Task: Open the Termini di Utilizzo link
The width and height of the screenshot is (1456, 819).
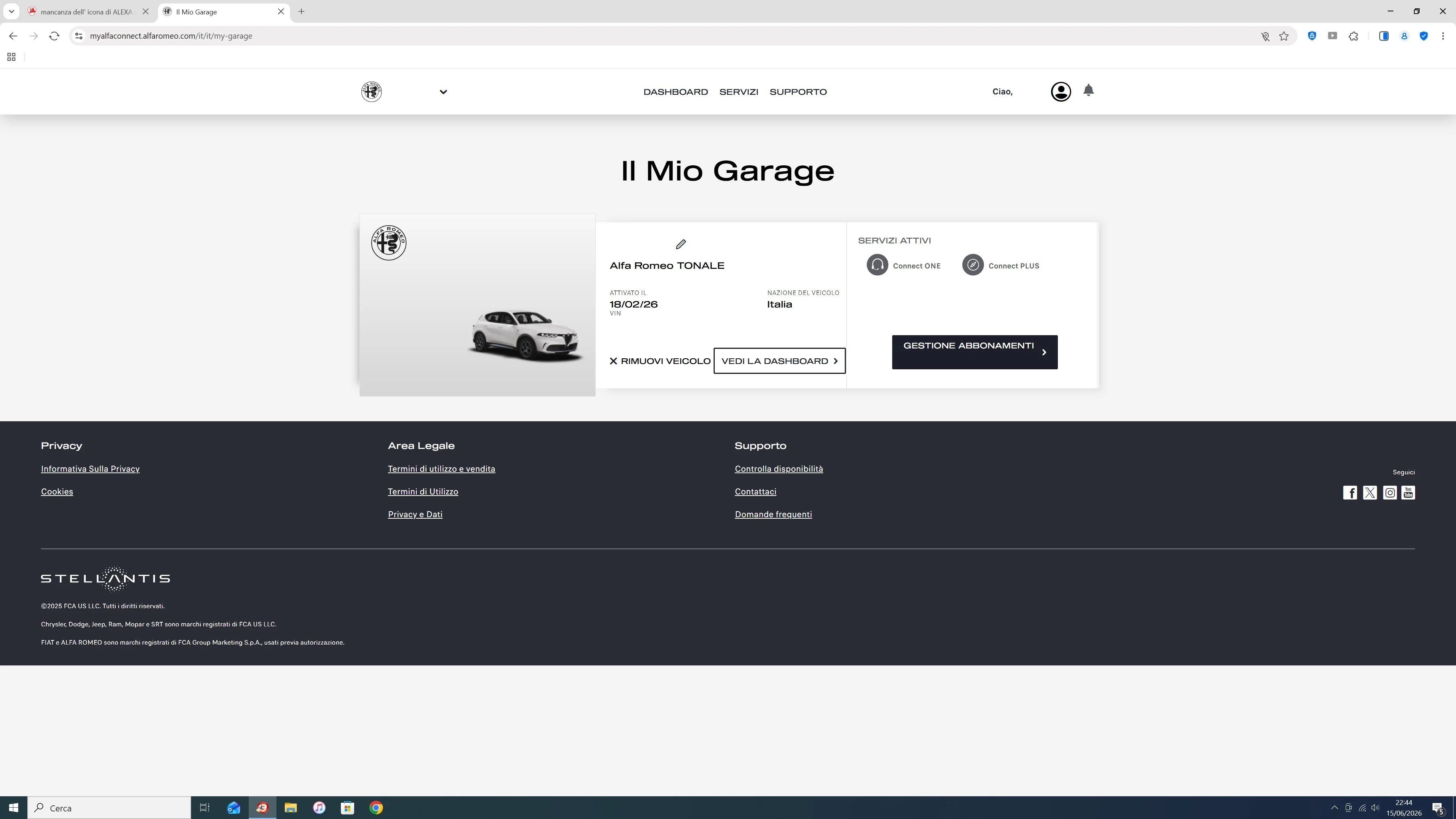Action: pos(423,492)
